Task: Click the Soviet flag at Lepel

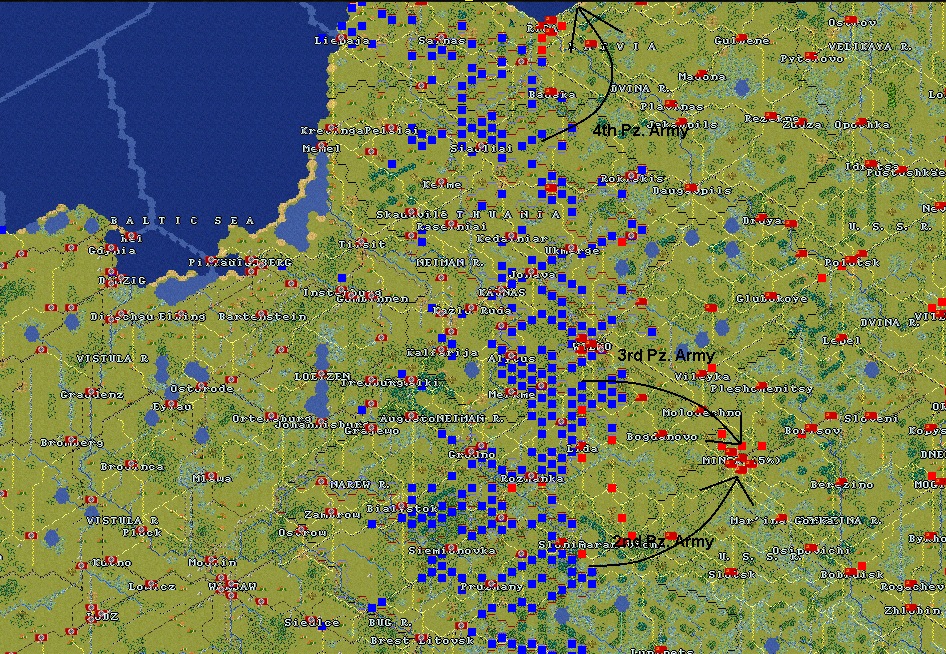Action: click(x=841, y=338)
